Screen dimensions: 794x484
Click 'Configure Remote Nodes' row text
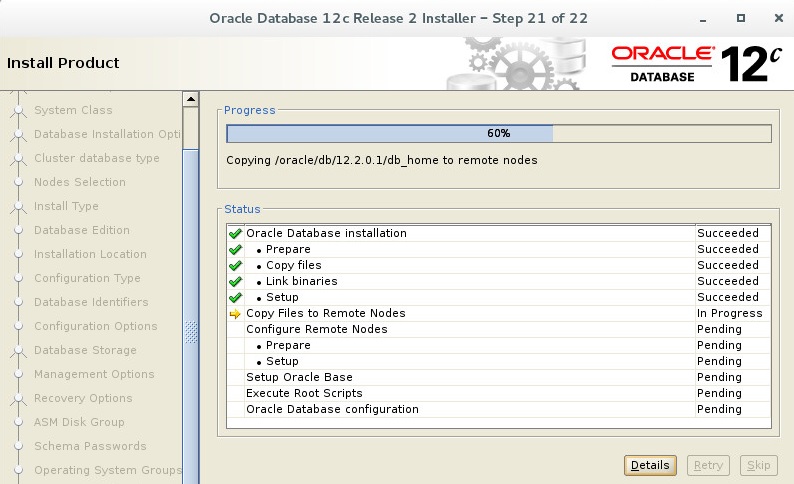(316, 329)
